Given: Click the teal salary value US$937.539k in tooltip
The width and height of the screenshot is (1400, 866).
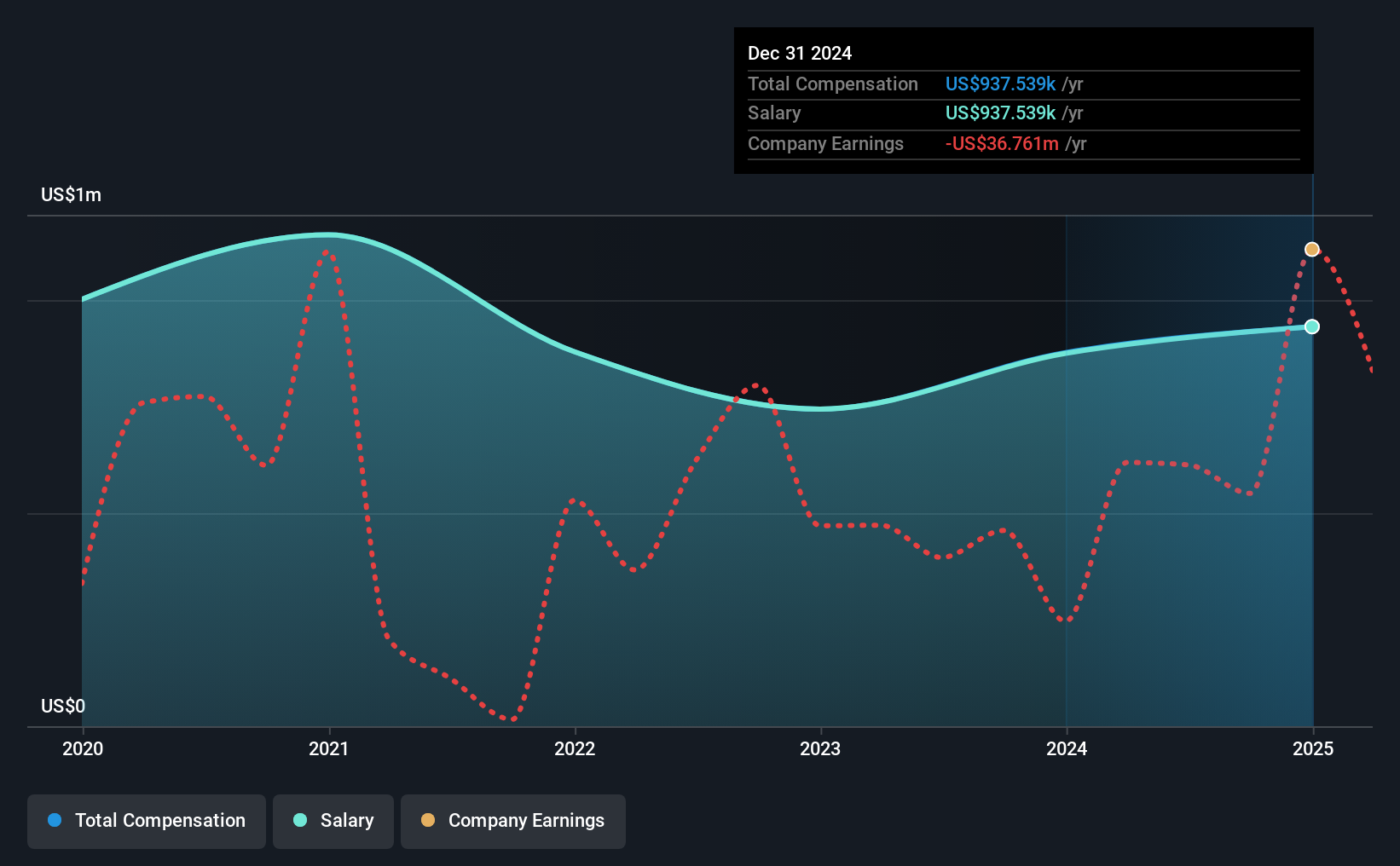Looking at the screenshot, I should pos(1001,113).
